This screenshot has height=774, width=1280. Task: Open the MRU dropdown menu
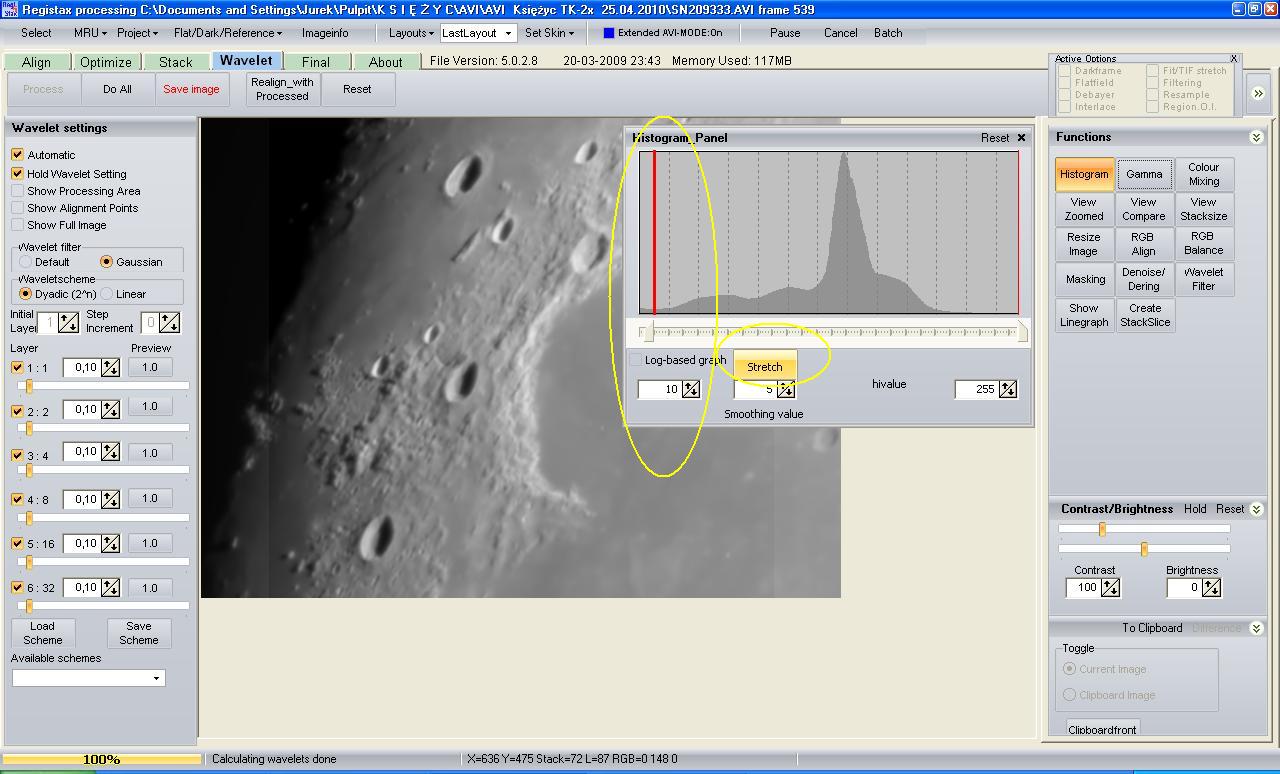90,33
